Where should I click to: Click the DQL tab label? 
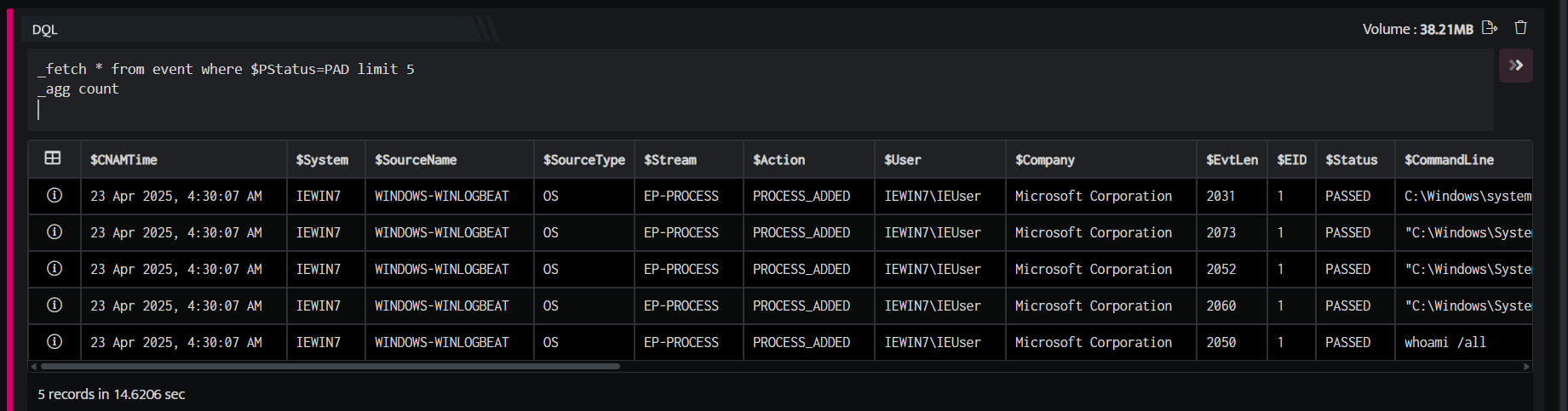[45, 30]
